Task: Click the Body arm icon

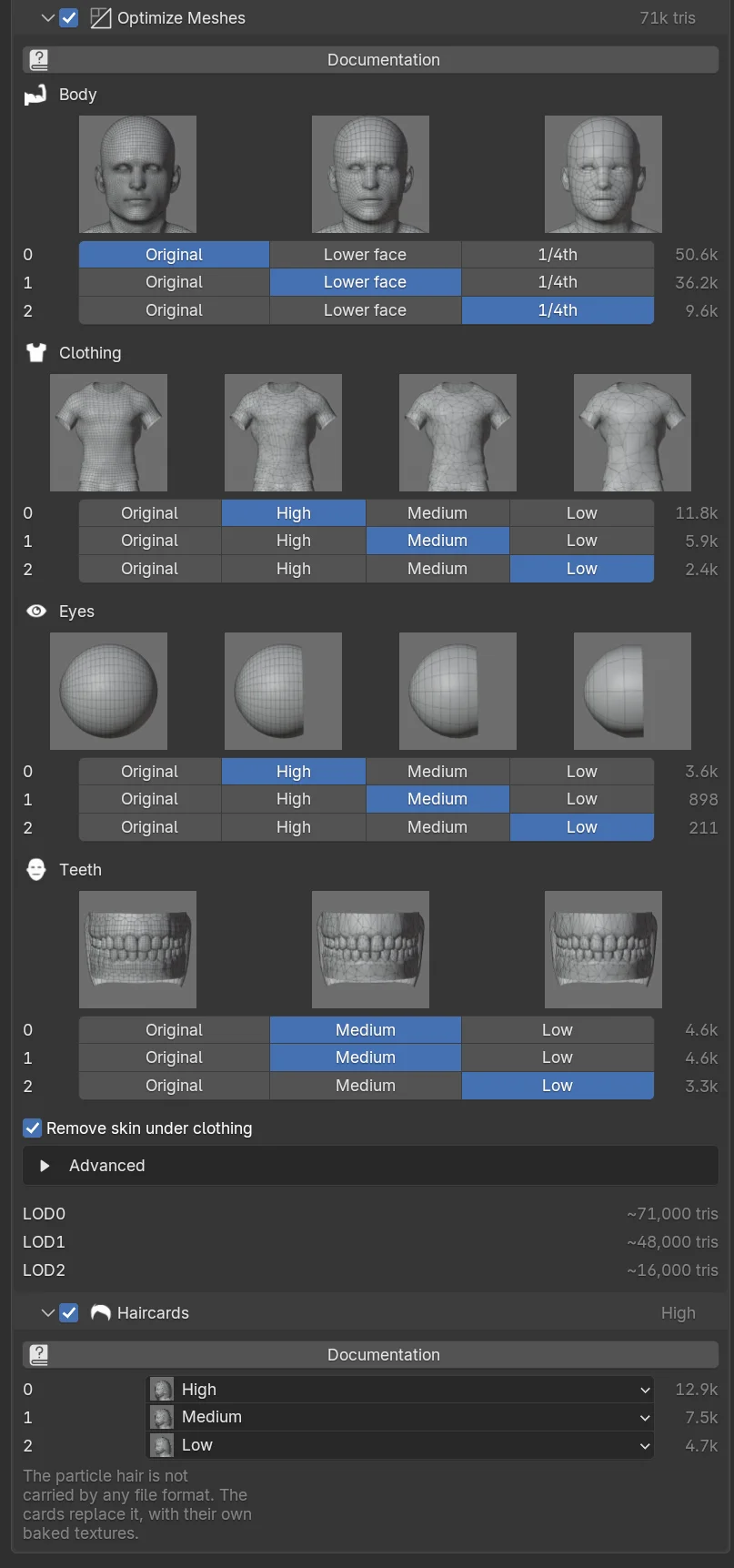Action: [x=35, y=95]
